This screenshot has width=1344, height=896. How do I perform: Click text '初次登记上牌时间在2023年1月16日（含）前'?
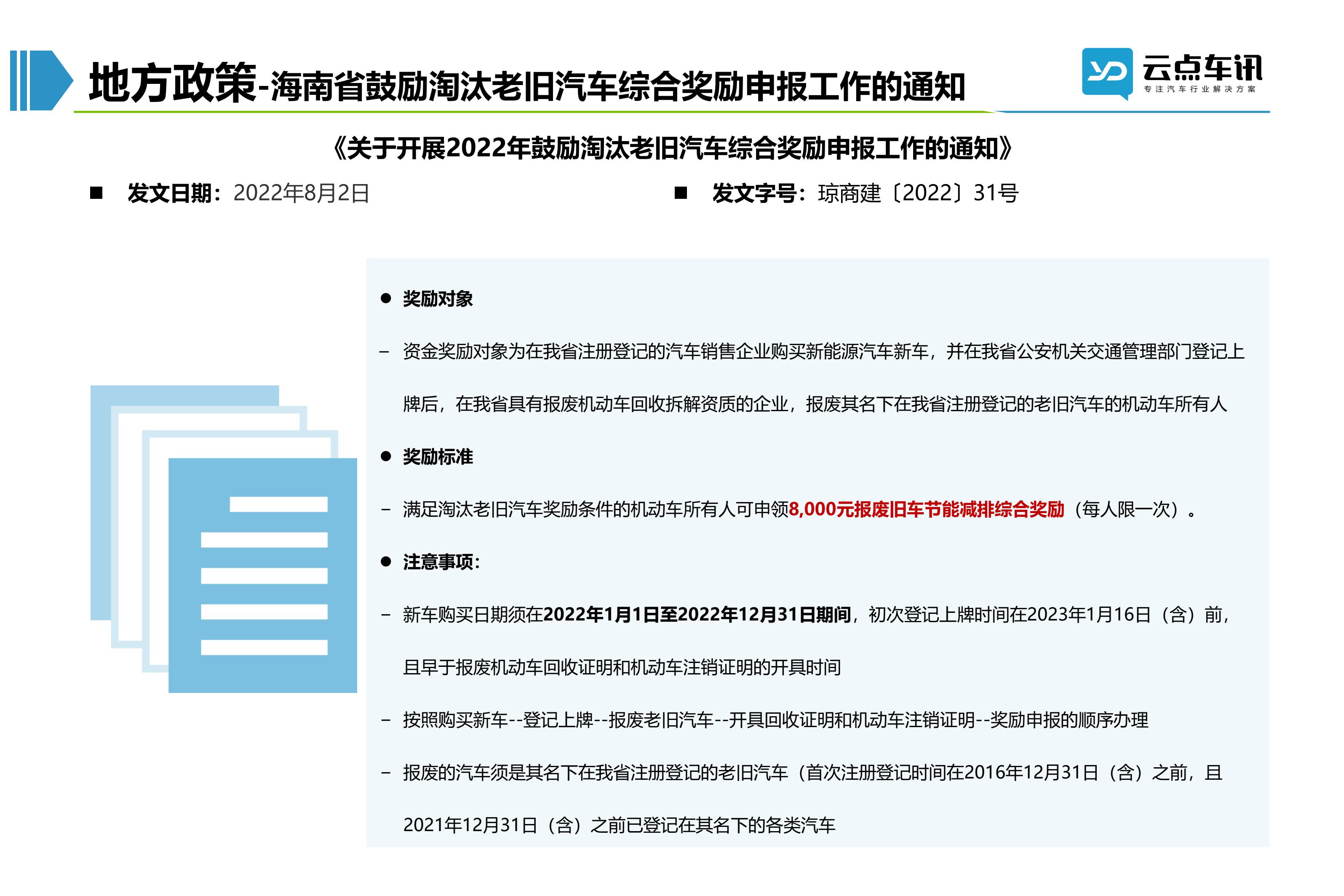point(1045,614)
